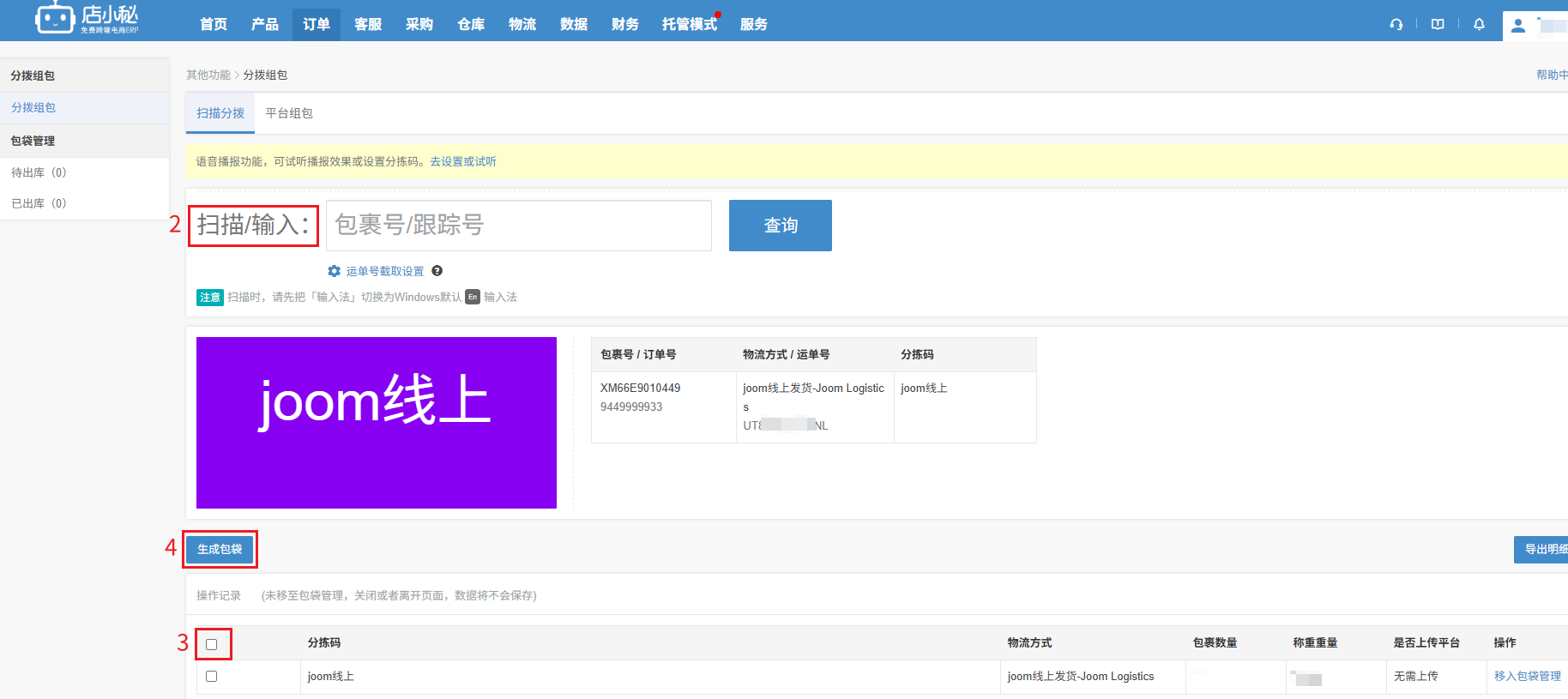Click 移入包袋管理 link in the row
The width and height of the screenshot is (1568, 699).
point(1527,676)
